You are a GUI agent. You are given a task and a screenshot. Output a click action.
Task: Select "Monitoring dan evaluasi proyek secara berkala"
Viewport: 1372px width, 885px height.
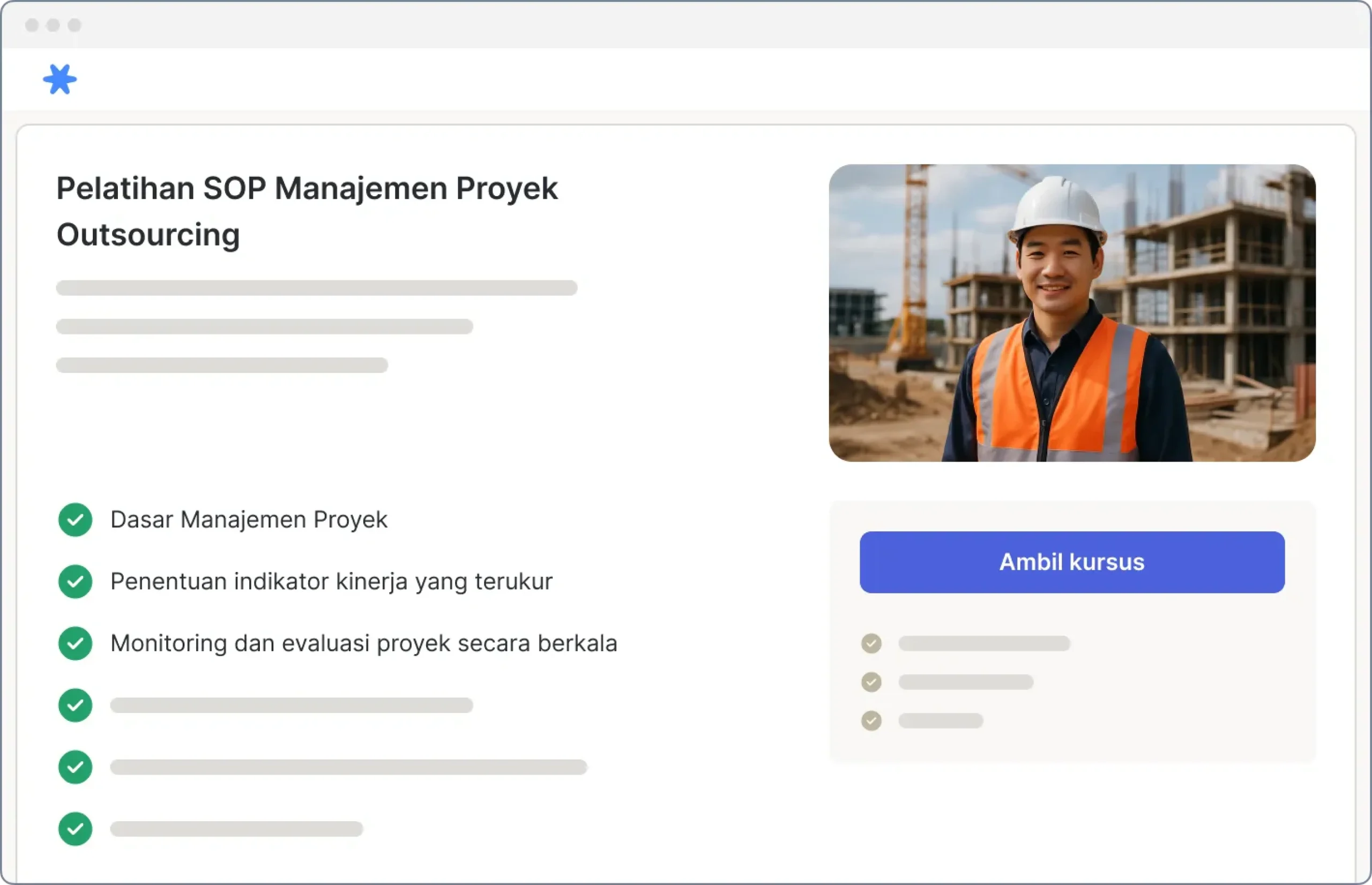(364, 644)
